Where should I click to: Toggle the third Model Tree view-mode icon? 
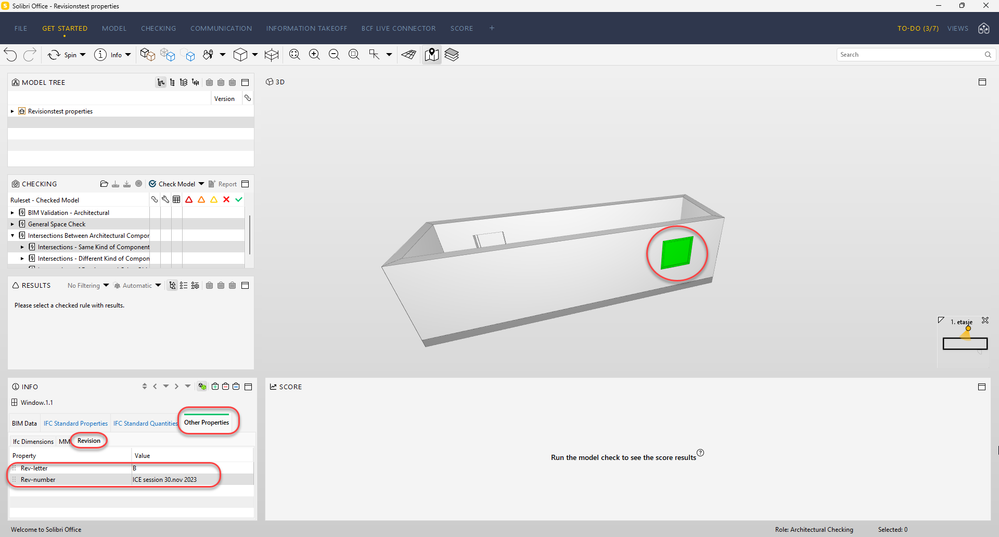[x=183, y=82]
